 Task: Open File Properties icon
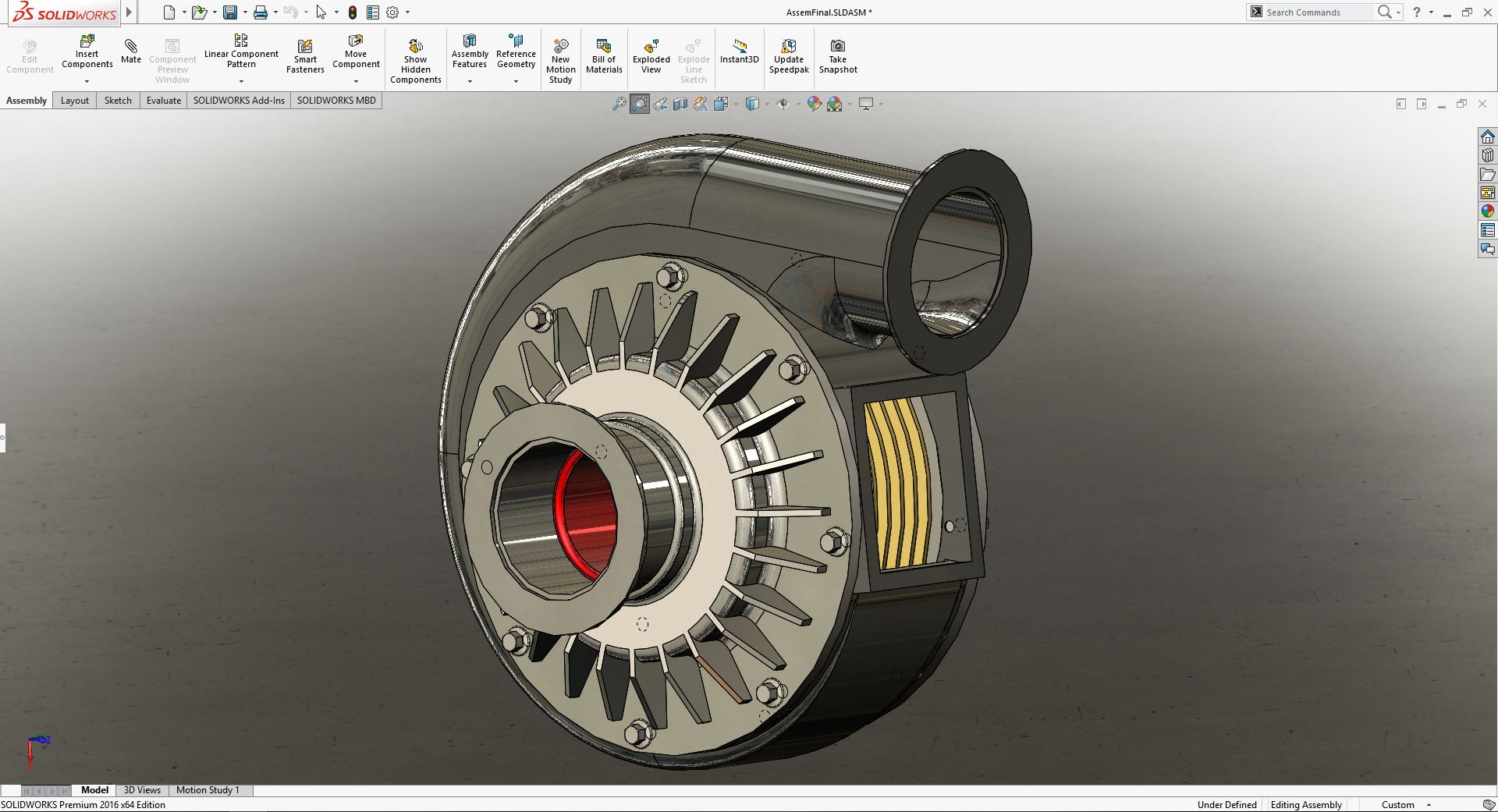click(373, 12)
